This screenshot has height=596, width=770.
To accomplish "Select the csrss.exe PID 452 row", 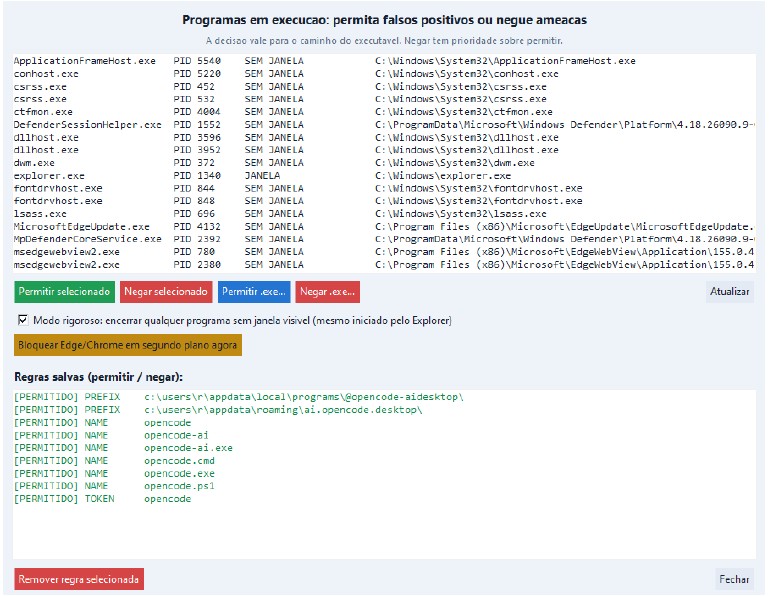I will (384, 86).
